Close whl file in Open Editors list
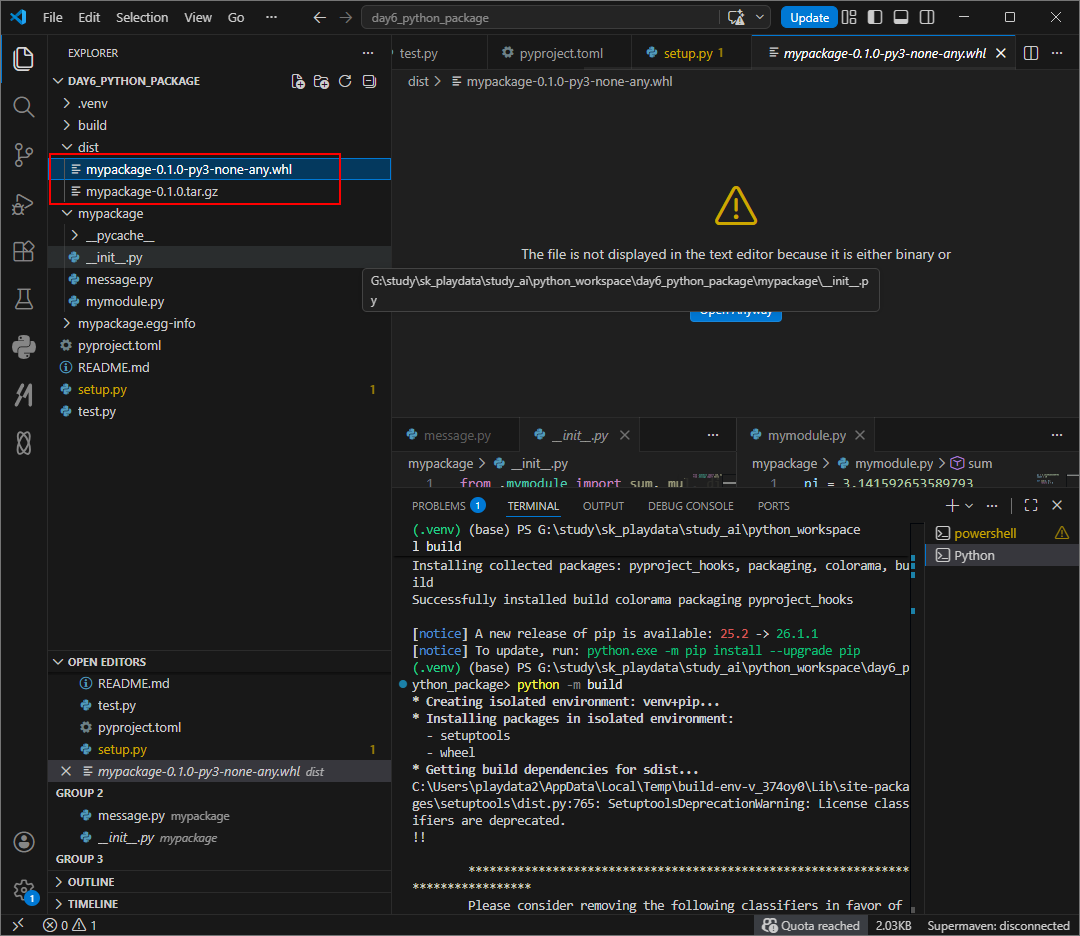Screen dimensions: 1080x936 (x=66, y=771)
